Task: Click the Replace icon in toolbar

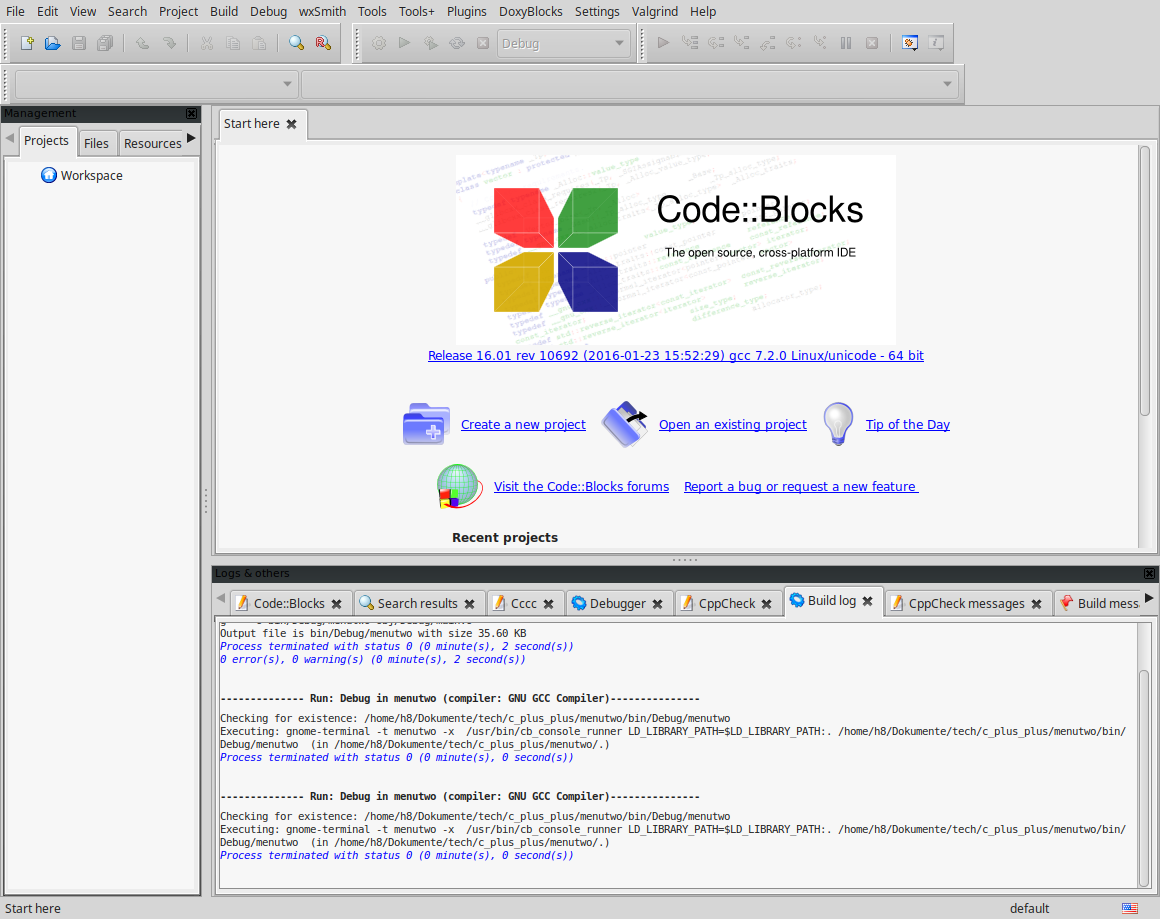Action: pos(322,43)
